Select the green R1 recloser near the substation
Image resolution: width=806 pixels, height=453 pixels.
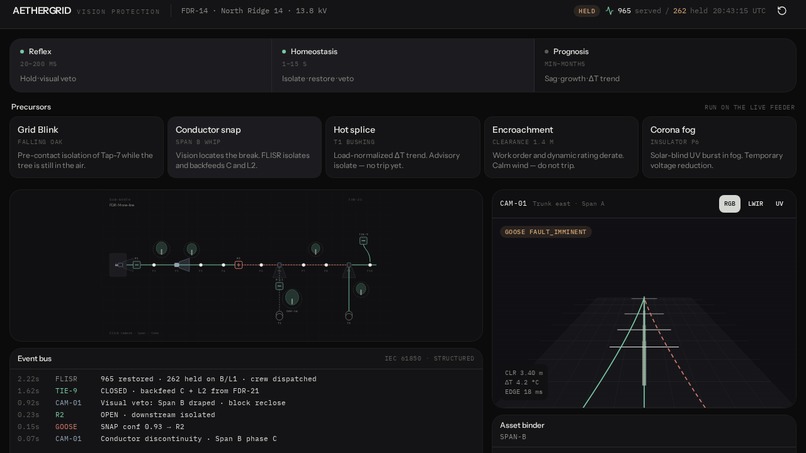tap(137, 265)
